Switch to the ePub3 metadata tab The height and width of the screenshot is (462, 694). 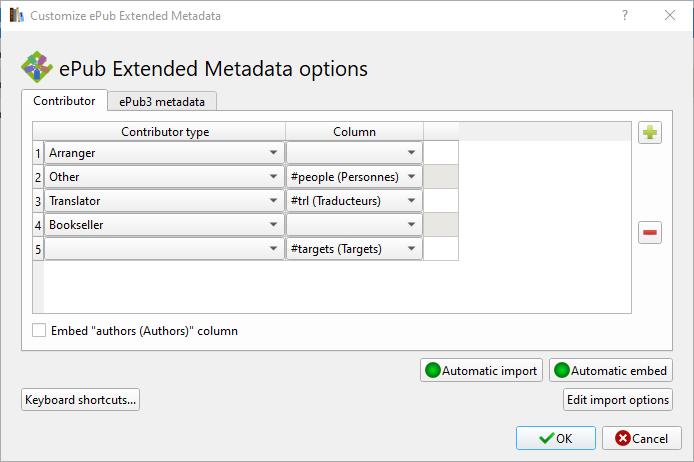click(162, 101)
